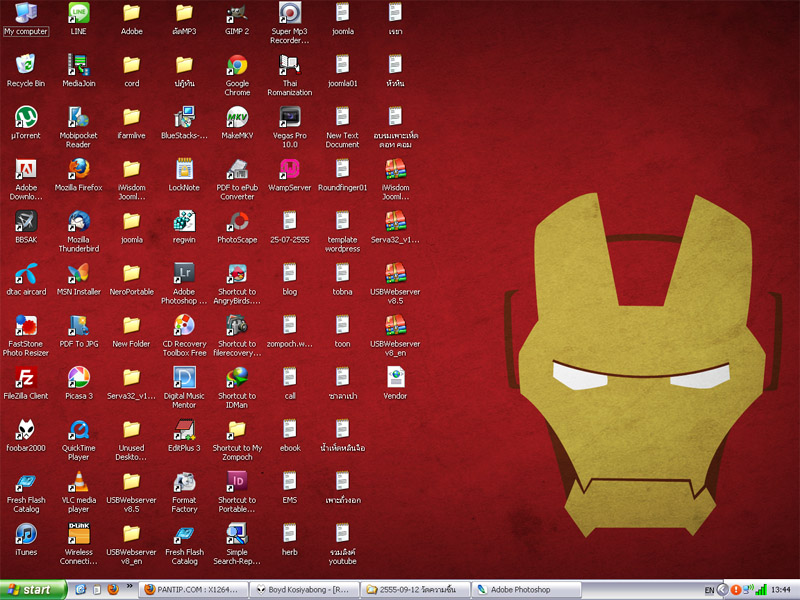Click the InDesign Shortcut to Portable icon
800x600 pixels.
pos(237,492)
